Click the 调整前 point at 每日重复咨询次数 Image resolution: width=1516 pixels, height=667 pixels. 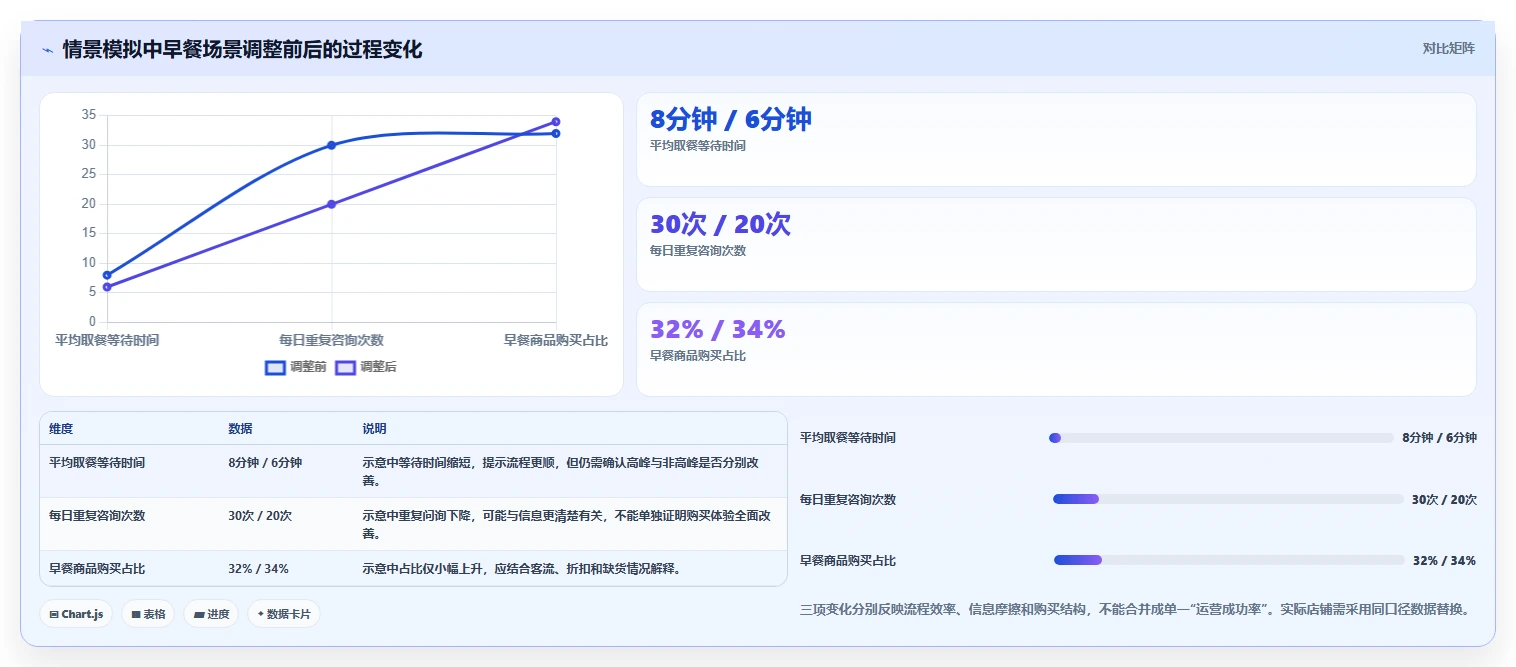pyautogui.click(x=331, y=145)
